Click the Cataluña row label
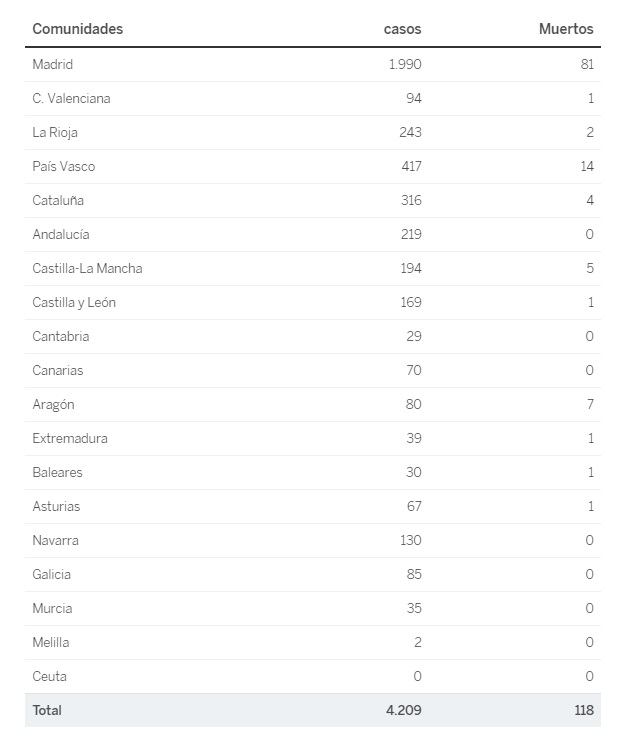Viewport: 630px width, 751px height. (x=58, y=200)
